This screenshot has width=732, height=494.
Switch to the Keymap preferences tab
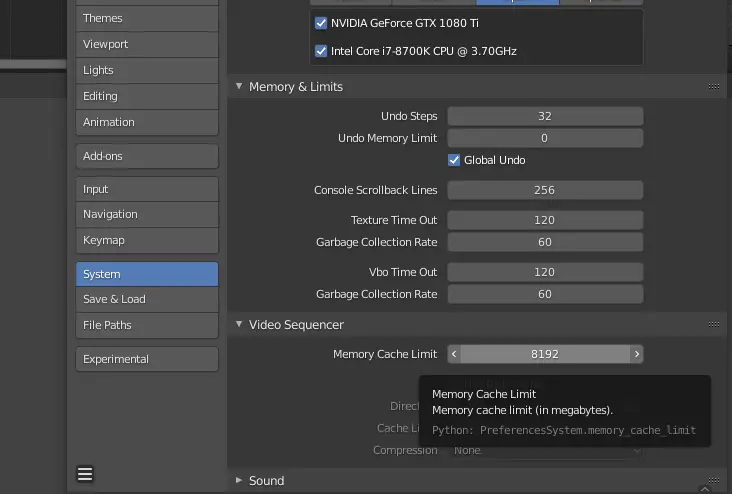[x=147, y=240]
